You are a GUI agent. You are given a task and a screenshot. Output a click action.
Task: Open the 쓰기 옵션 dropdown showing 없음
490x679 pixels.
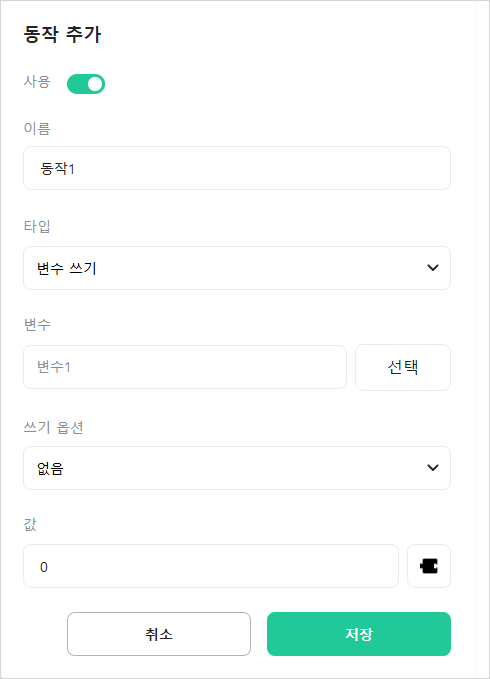(237, 468)
